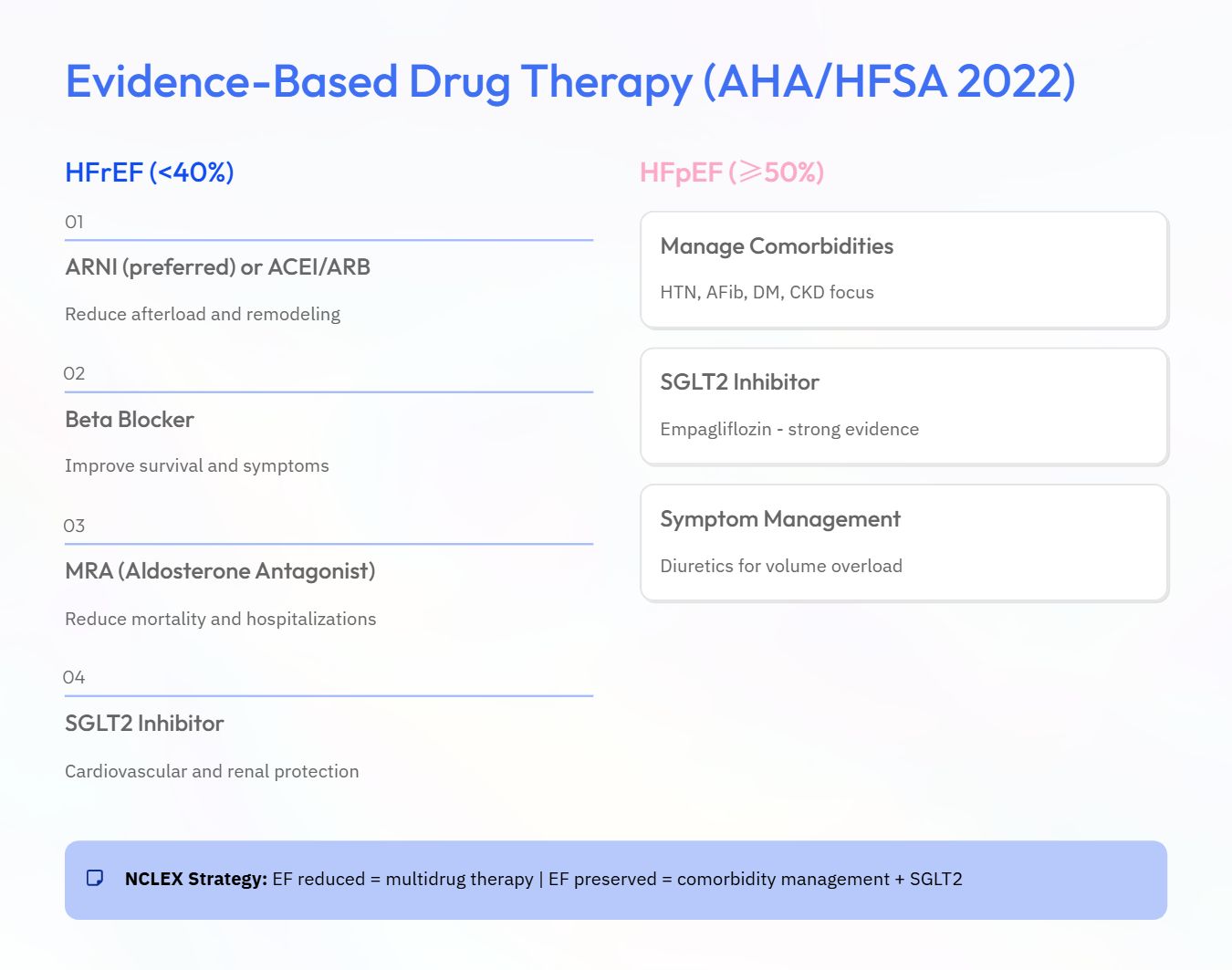Screen dimensions: 1232x970
Task: Select step number '01'
Action: [74, 222]
